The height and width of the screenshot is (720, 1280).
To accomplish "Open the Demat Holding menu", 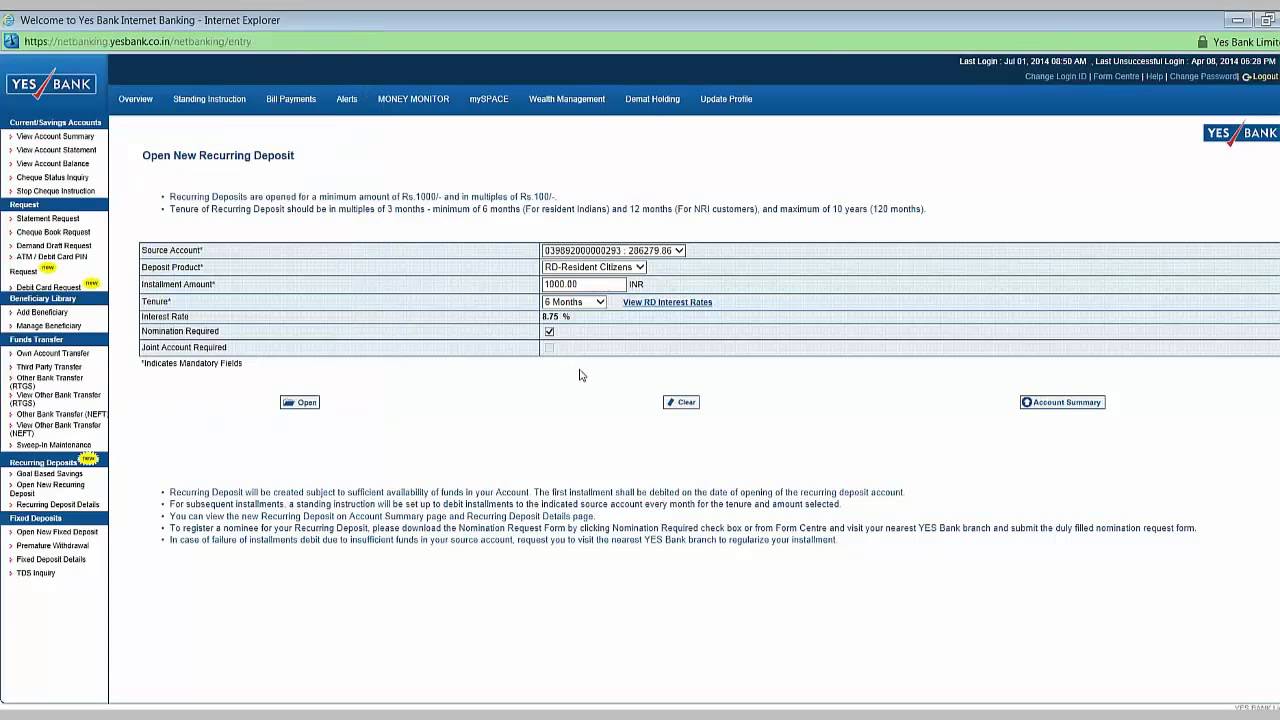I will point(652,99).
